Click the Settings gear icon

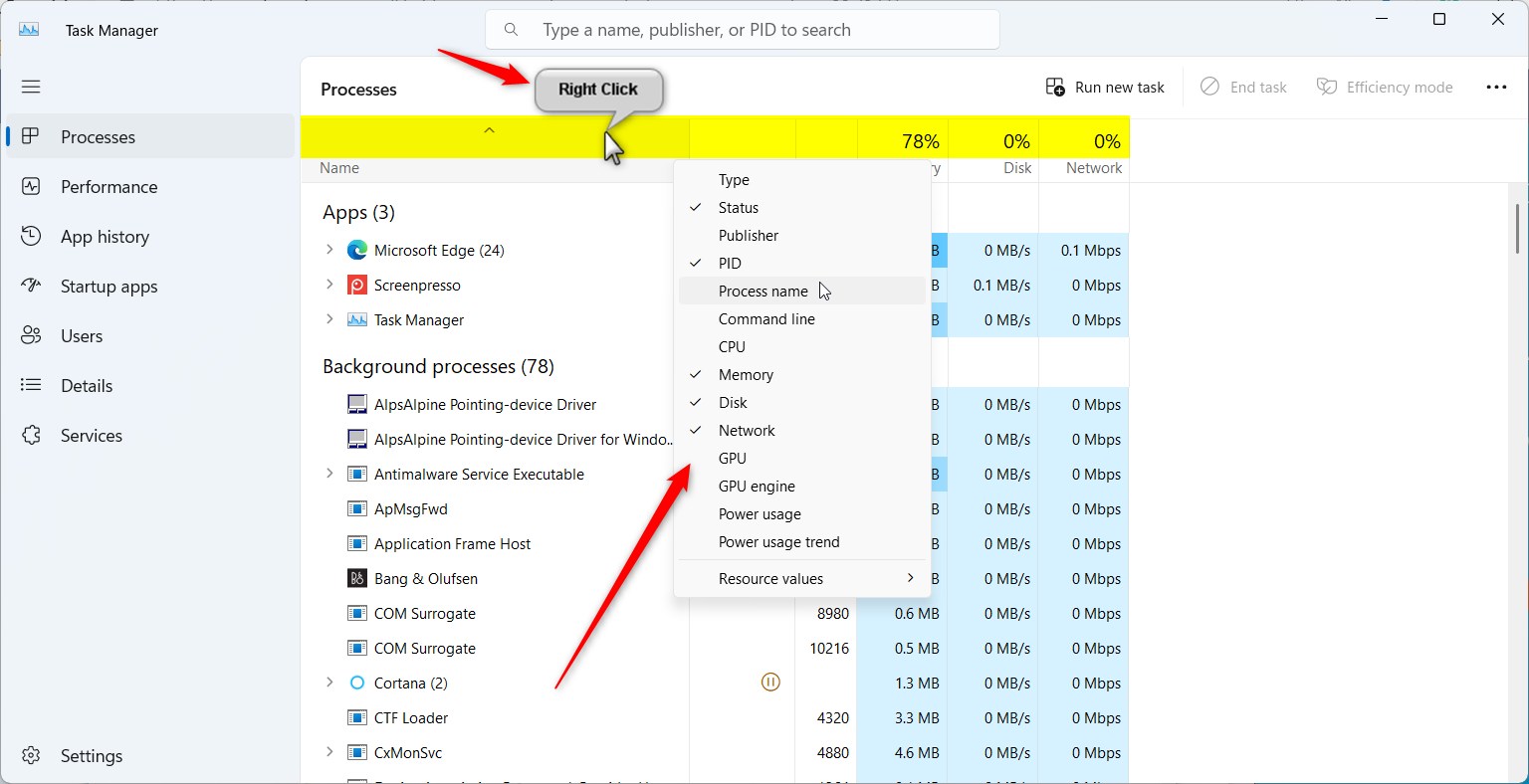pos(31,755)
